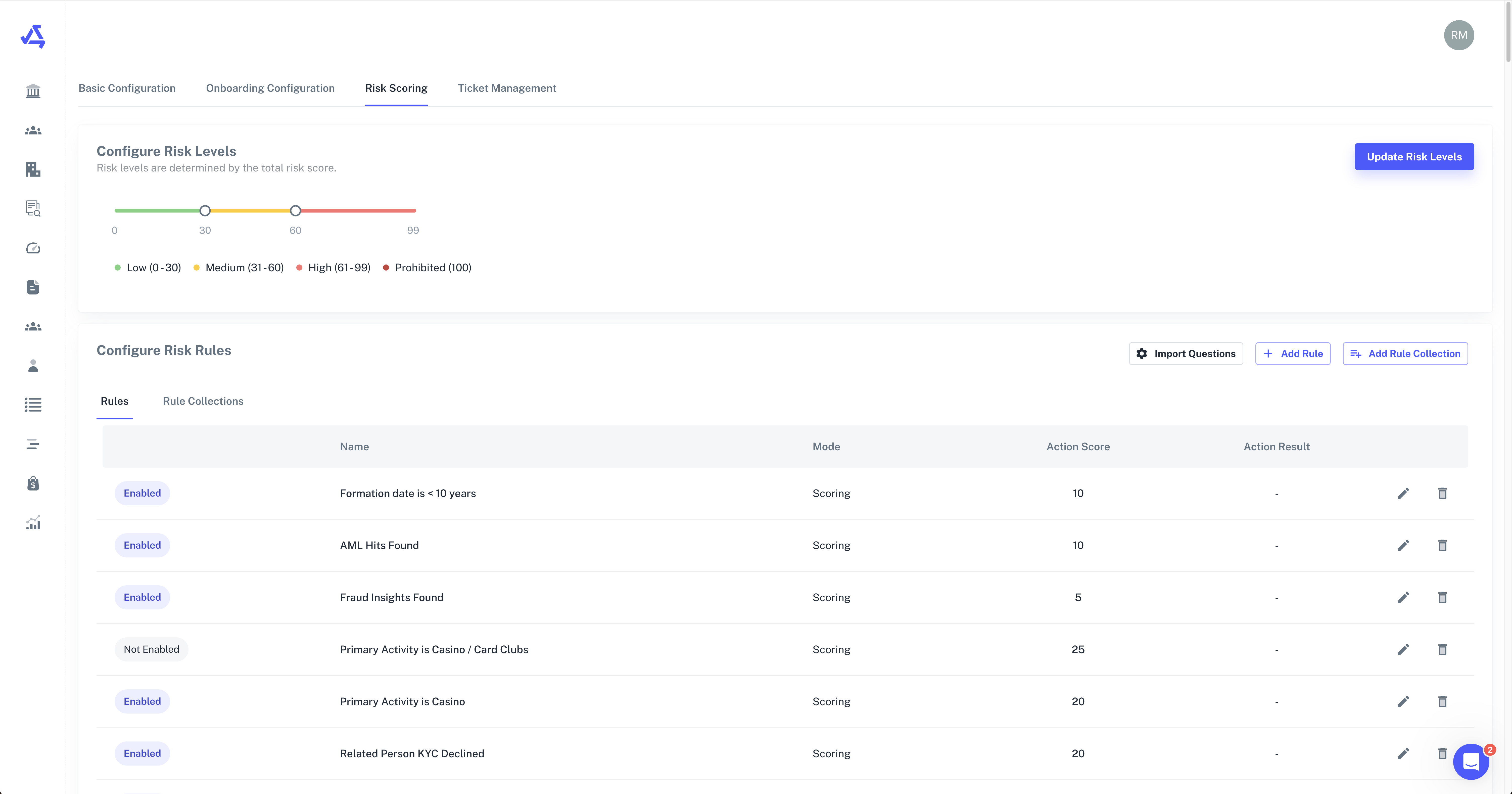
Task: Click the rule name 'AML Hits Found'
Action: click(x=379, y=546)
